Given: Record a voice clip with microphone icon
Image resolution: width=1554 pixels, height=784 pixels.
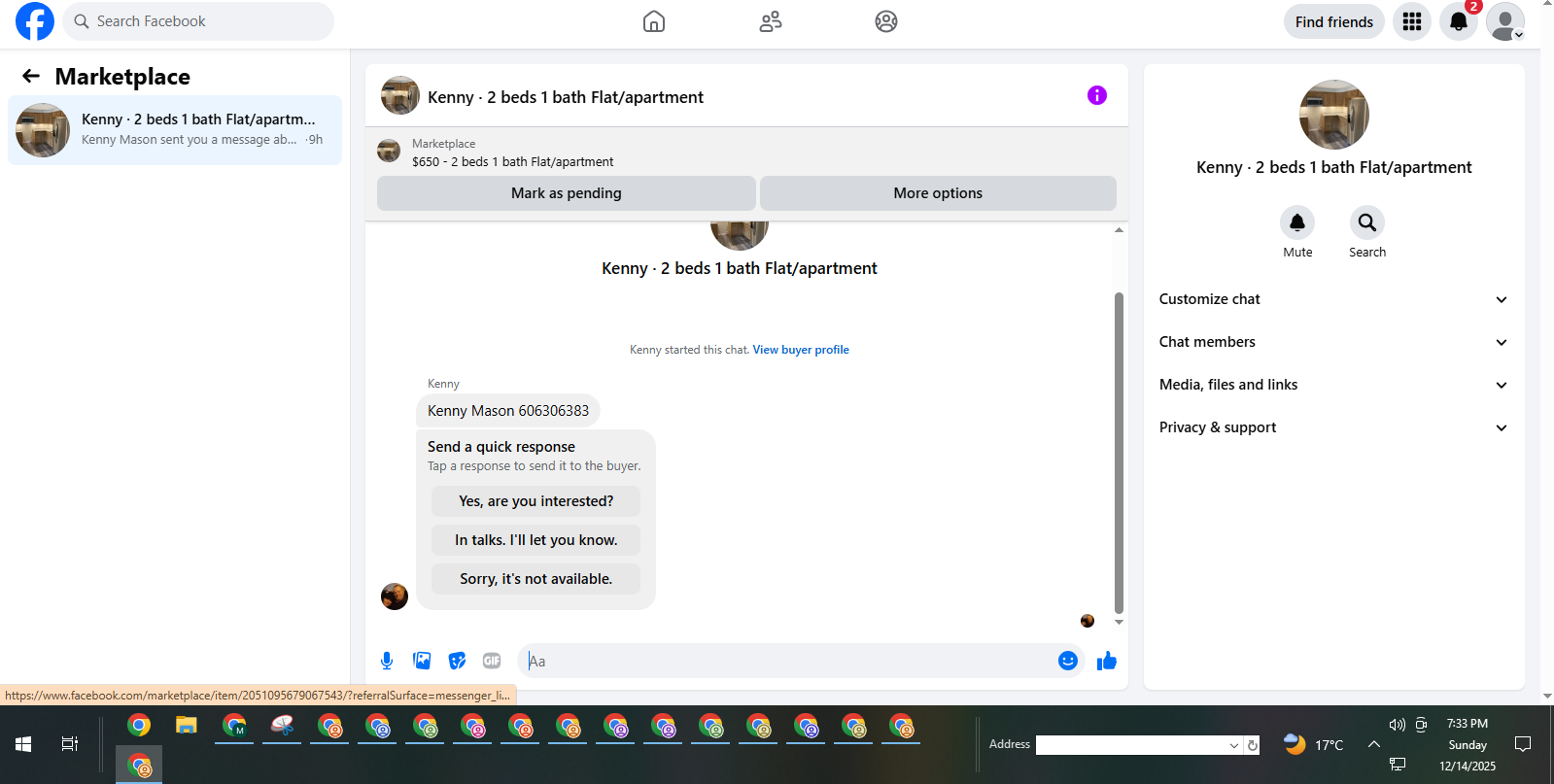Looking at the screenshot, I should [x=387, y=661].
